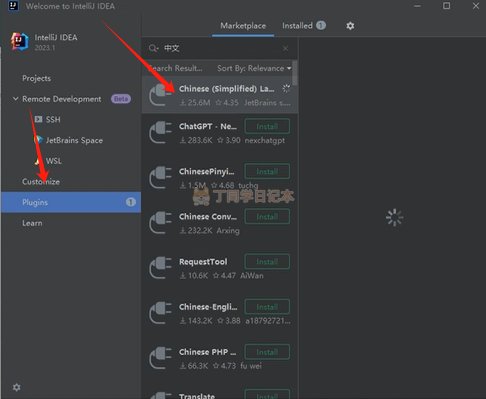Open Customize in the sidebar
The width and height of the screenshot is (486, 399).
pos(41,182)
